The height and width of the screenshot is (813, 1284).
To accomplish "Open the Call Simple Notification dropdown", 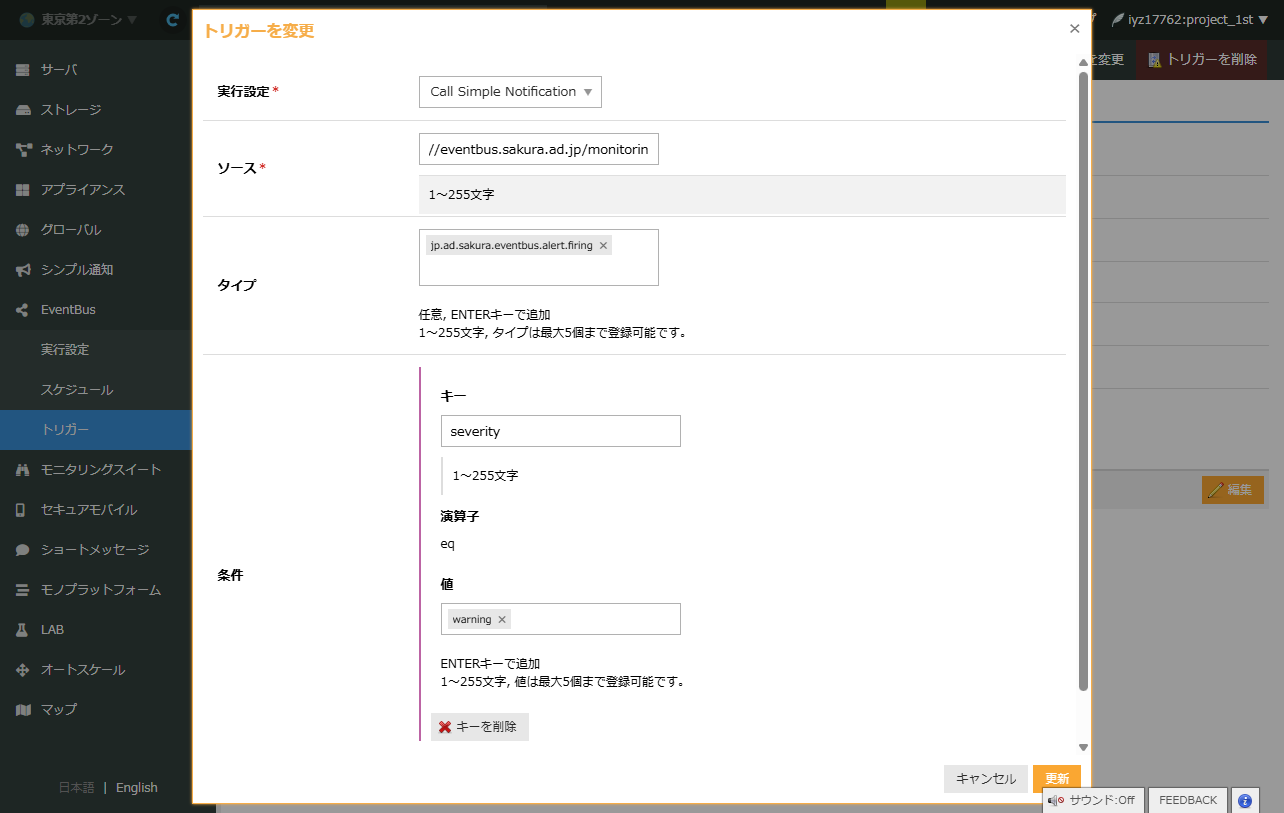I will [x=510, y=92].
